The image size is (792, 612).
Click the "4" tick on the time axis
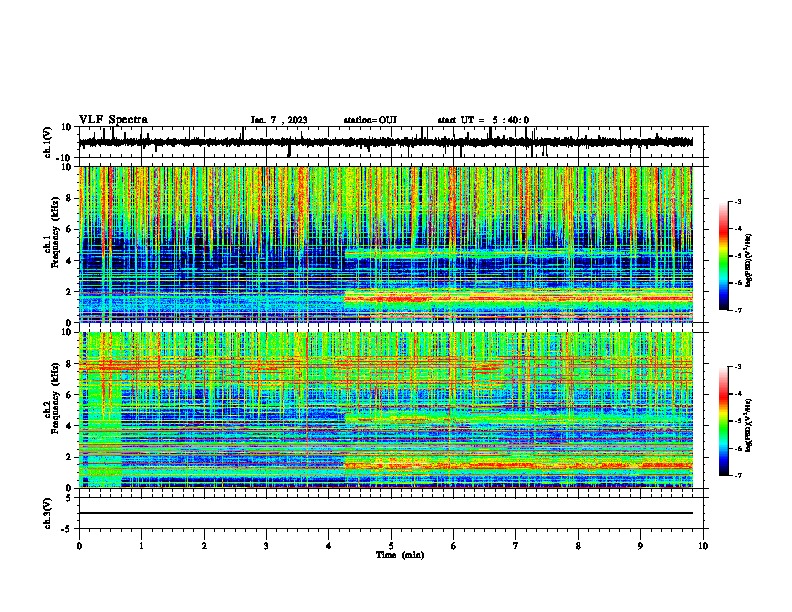pyautogui.click(x=329, y=546)
